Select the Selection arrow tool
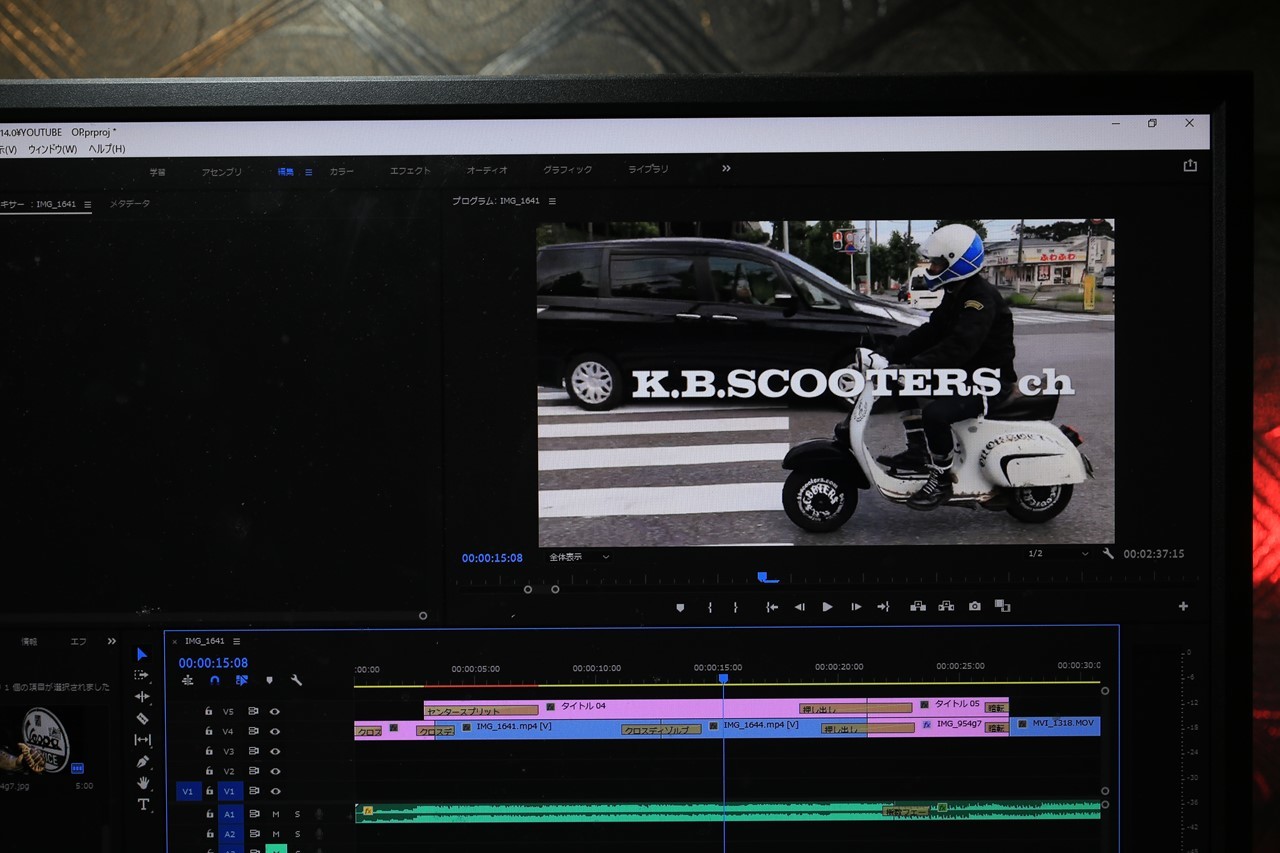Image resolution: width=1280 pixels, height=853 pixels. tap(142, 654)
